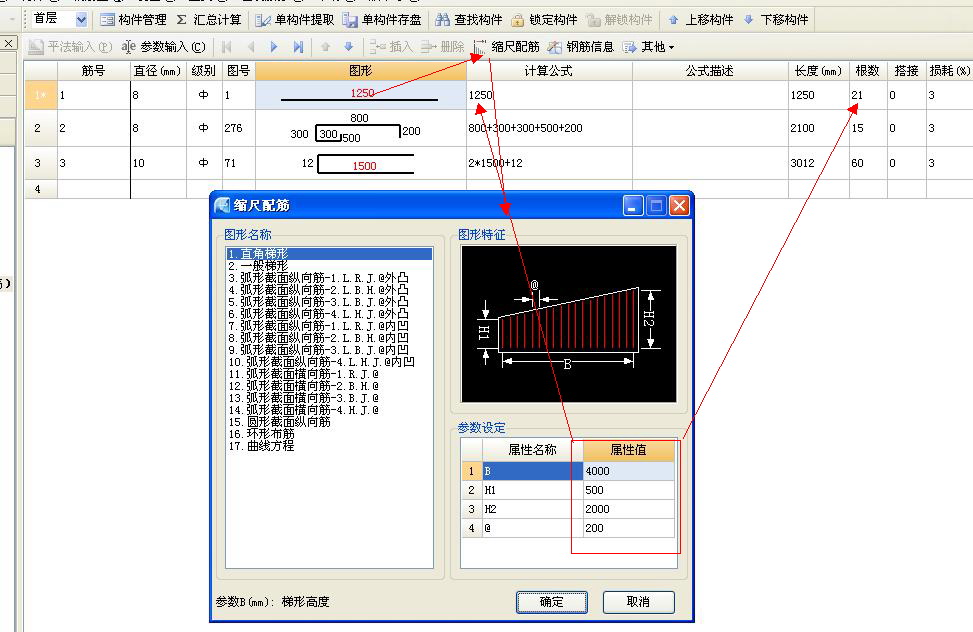
Task: Open 钢筋信息 rebar info
Action: 581,47
